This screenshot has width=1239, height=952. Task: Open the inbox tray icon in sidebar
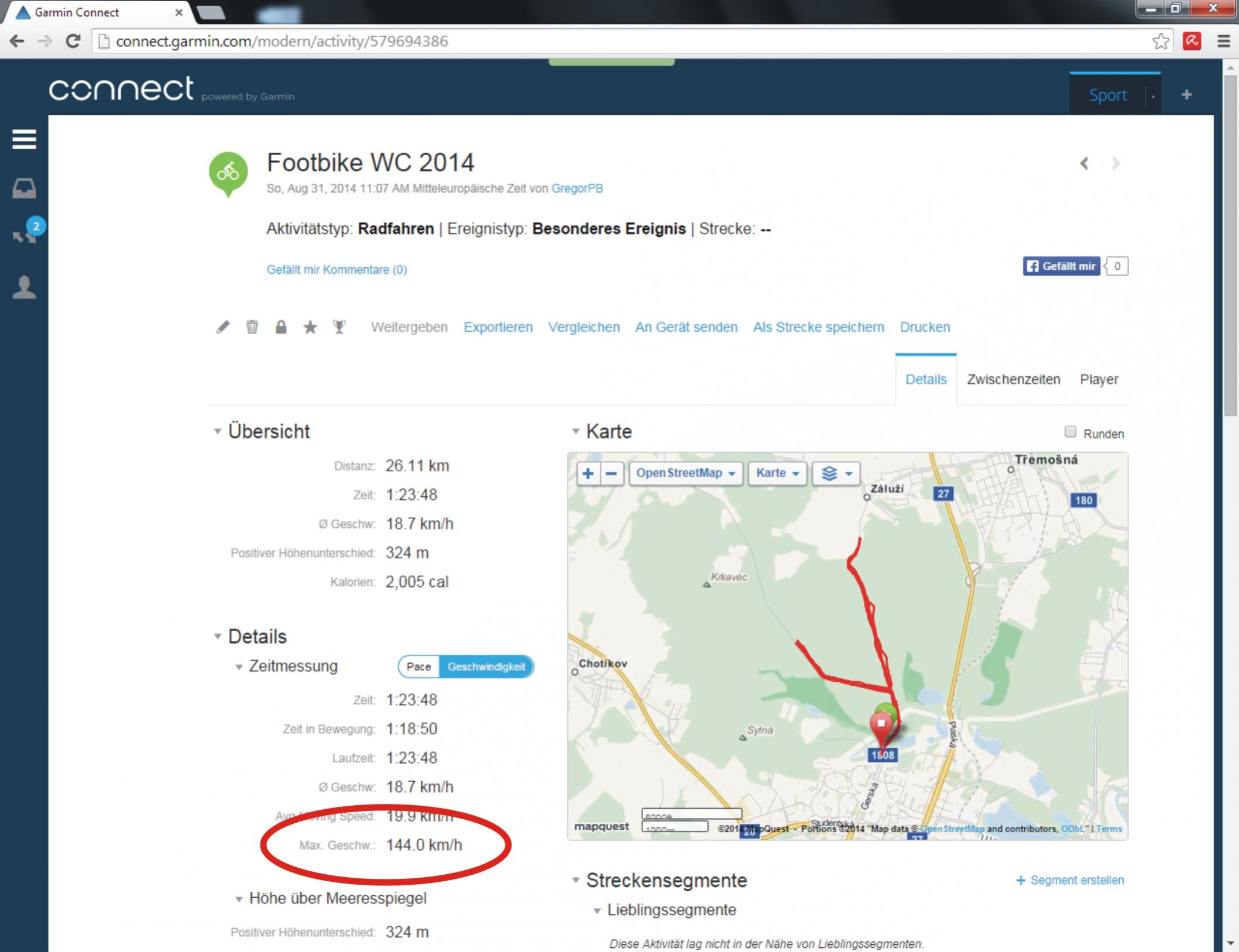pos(24,188)
